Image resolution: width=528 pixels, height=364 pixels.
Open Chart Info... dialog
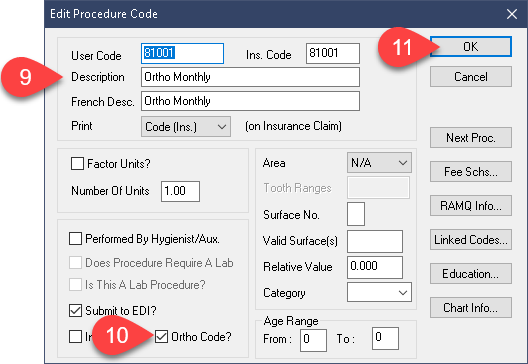point(470,307)
